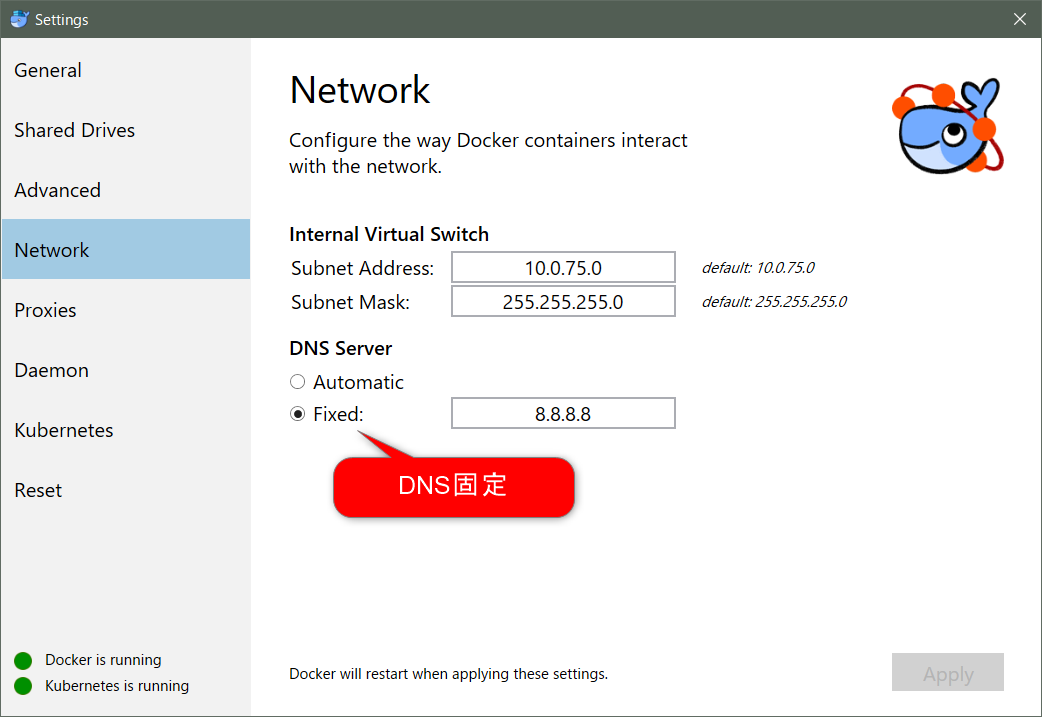Click the Network page title
The height and width of the screenshot is (717, 1042).
click(x=360, y=90)
